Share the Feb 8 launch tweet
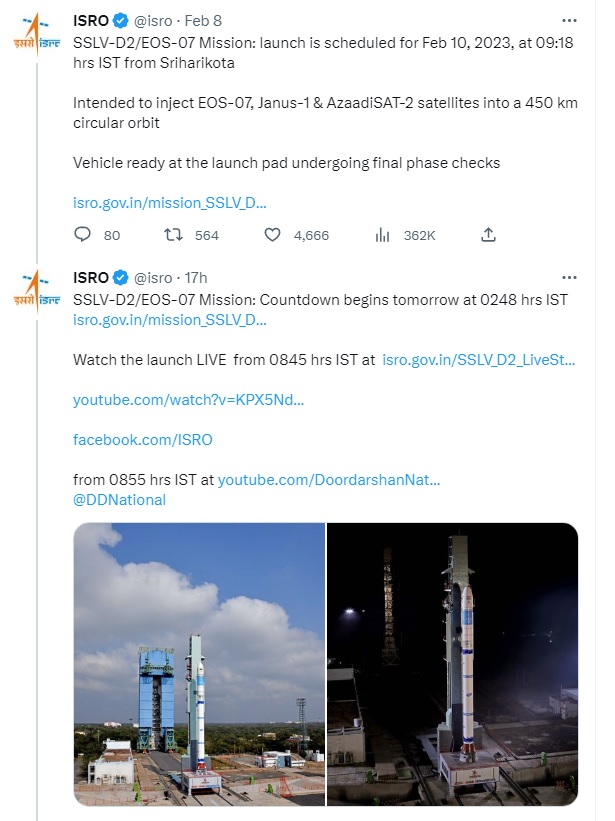The image size is (615, 821). pyautogui.click(x=488, y=235)
